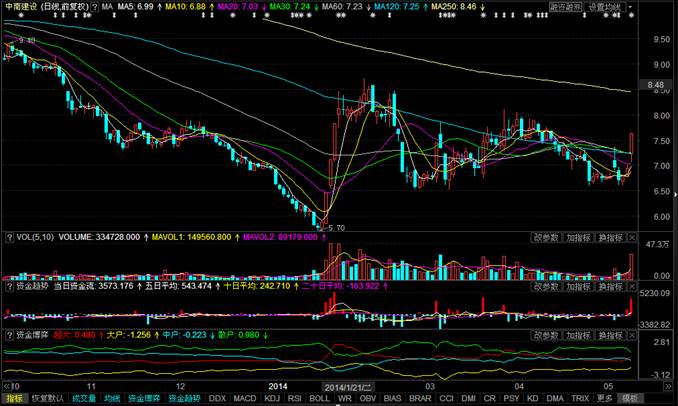The width and height of the screenshot is (678, 406).
Task: Select the MACD indicator tab
Action: point(246,398)
